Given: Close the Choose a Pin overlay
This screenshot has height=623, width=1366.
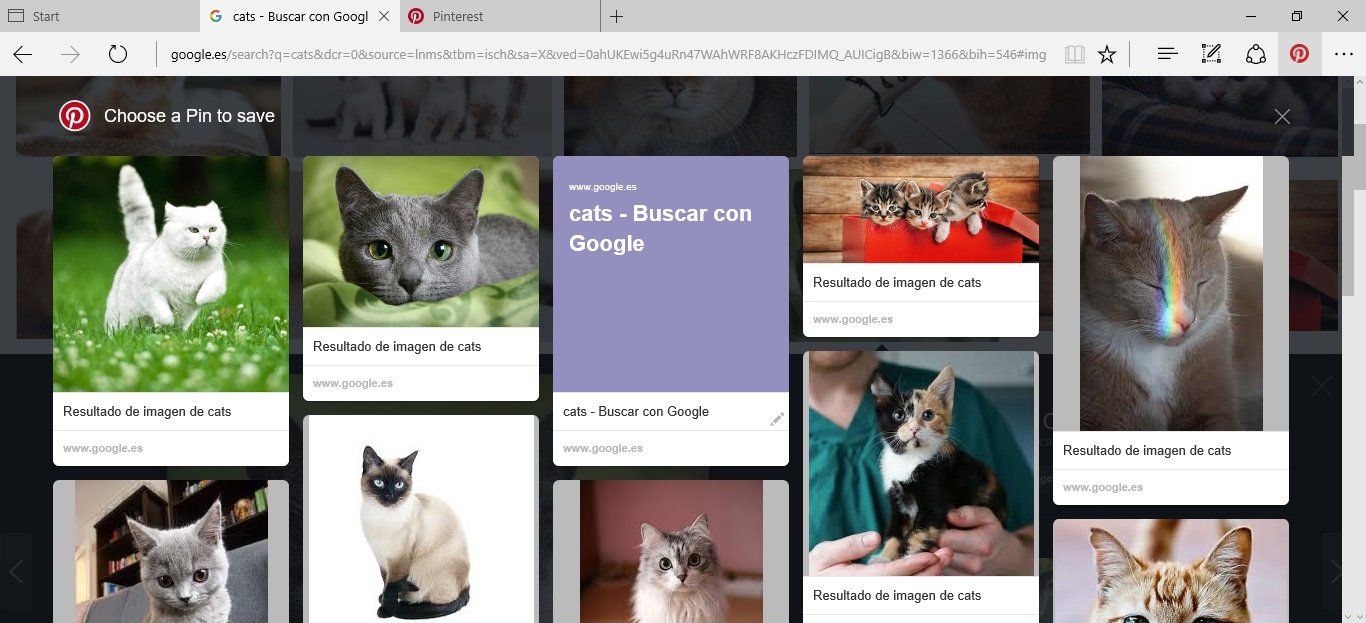Looking at the screenshot, I should click(1282, 116).
